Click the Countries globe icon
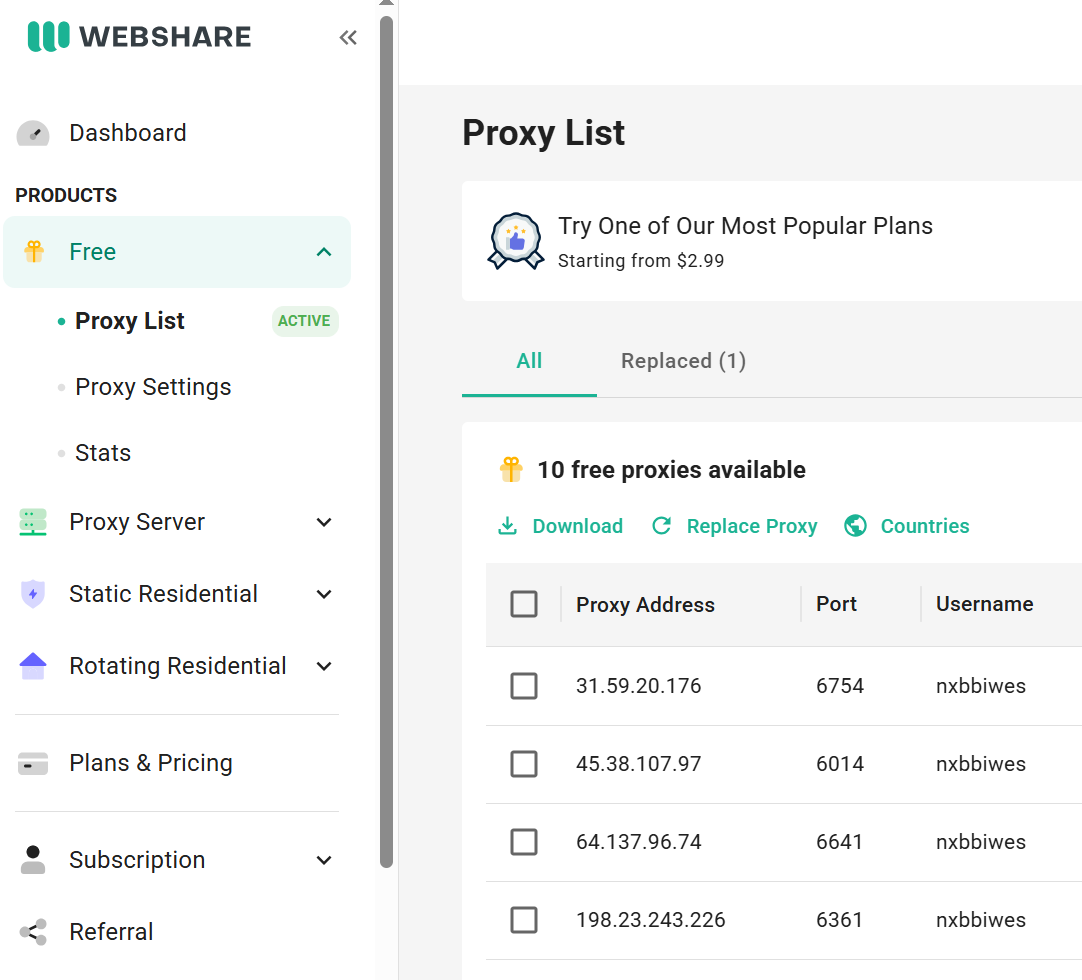Viewport: 1082px width, 980px height. pyautogui.click(x=856, y=526)
